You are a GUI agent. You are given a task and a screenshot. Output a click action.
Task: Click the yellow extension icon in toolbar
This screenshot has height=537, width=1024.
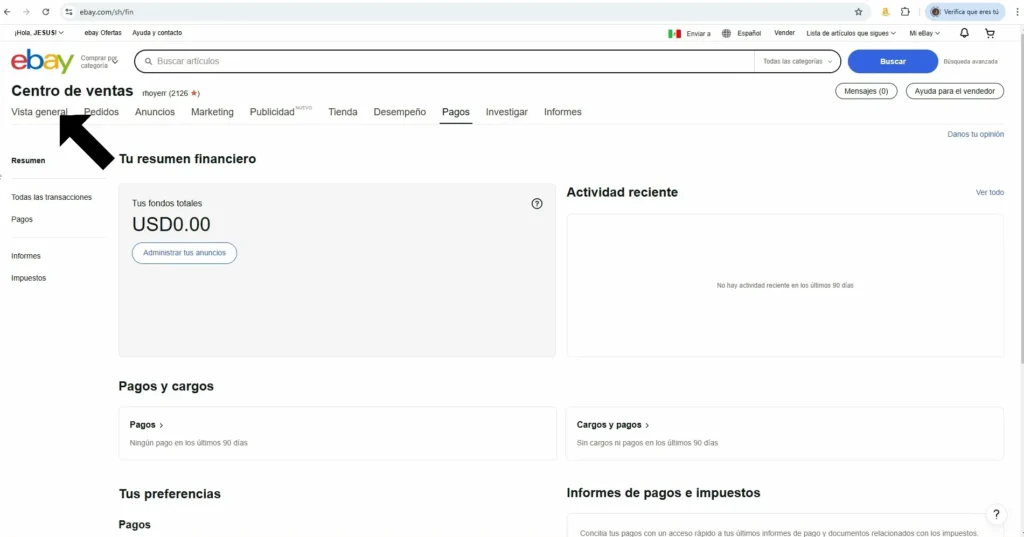point(886,12)
